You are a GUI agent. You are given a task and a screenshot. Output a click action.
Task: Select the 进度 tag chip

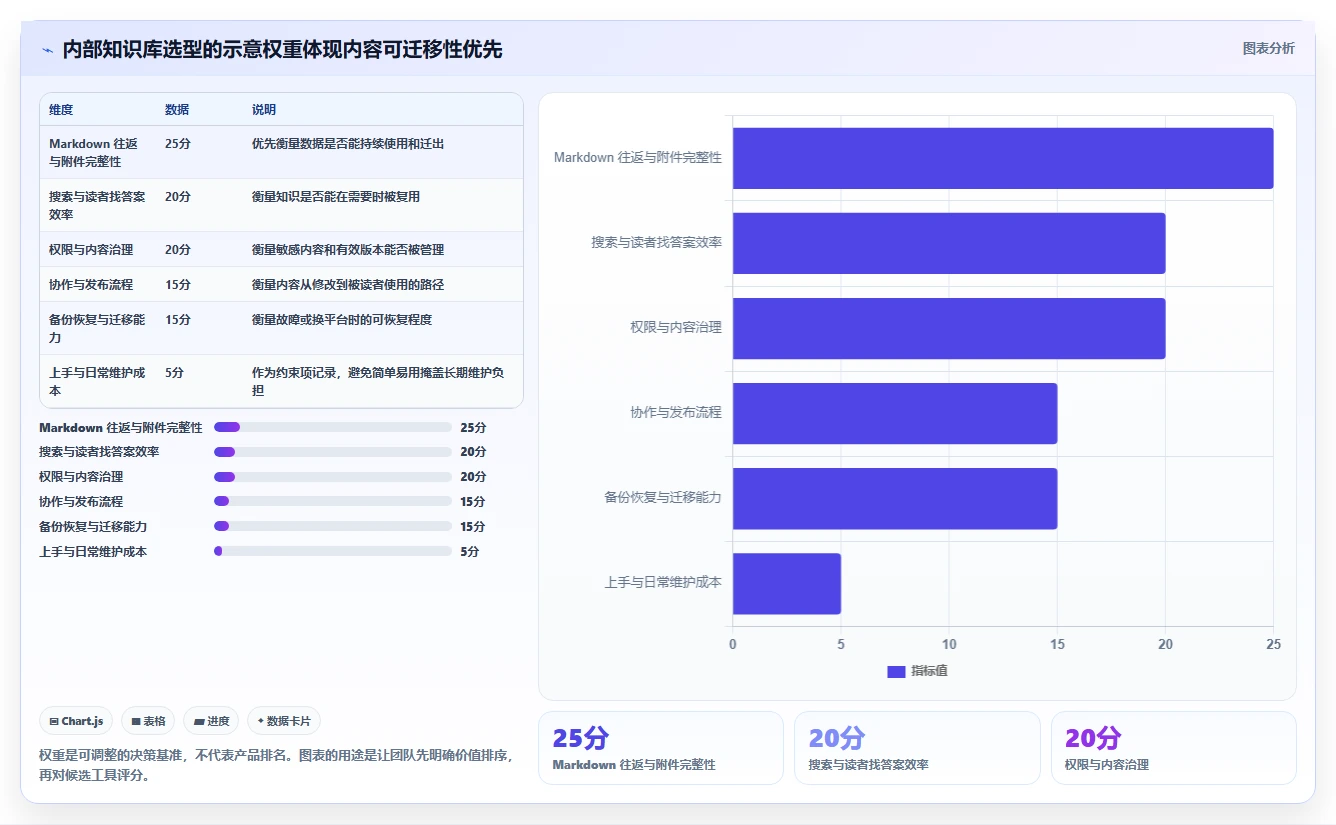point(211,721)
